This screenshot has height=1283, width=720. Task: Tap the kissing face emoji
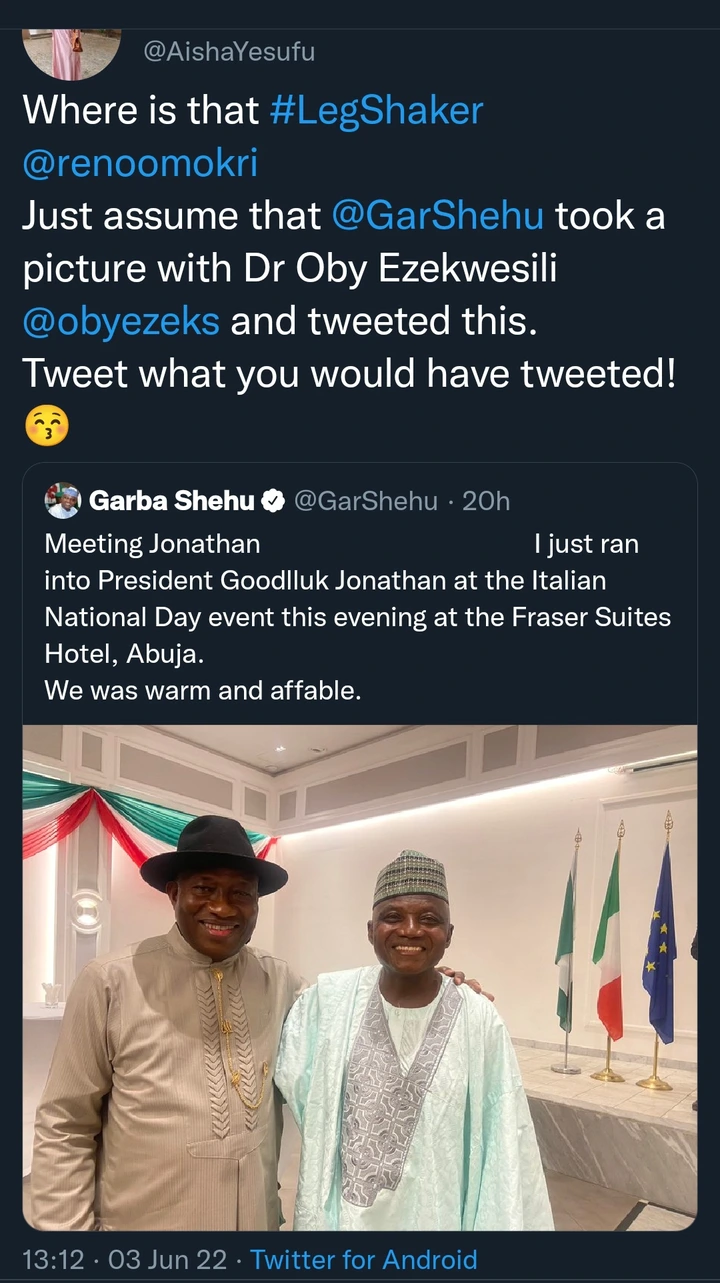tap(46, 427)
